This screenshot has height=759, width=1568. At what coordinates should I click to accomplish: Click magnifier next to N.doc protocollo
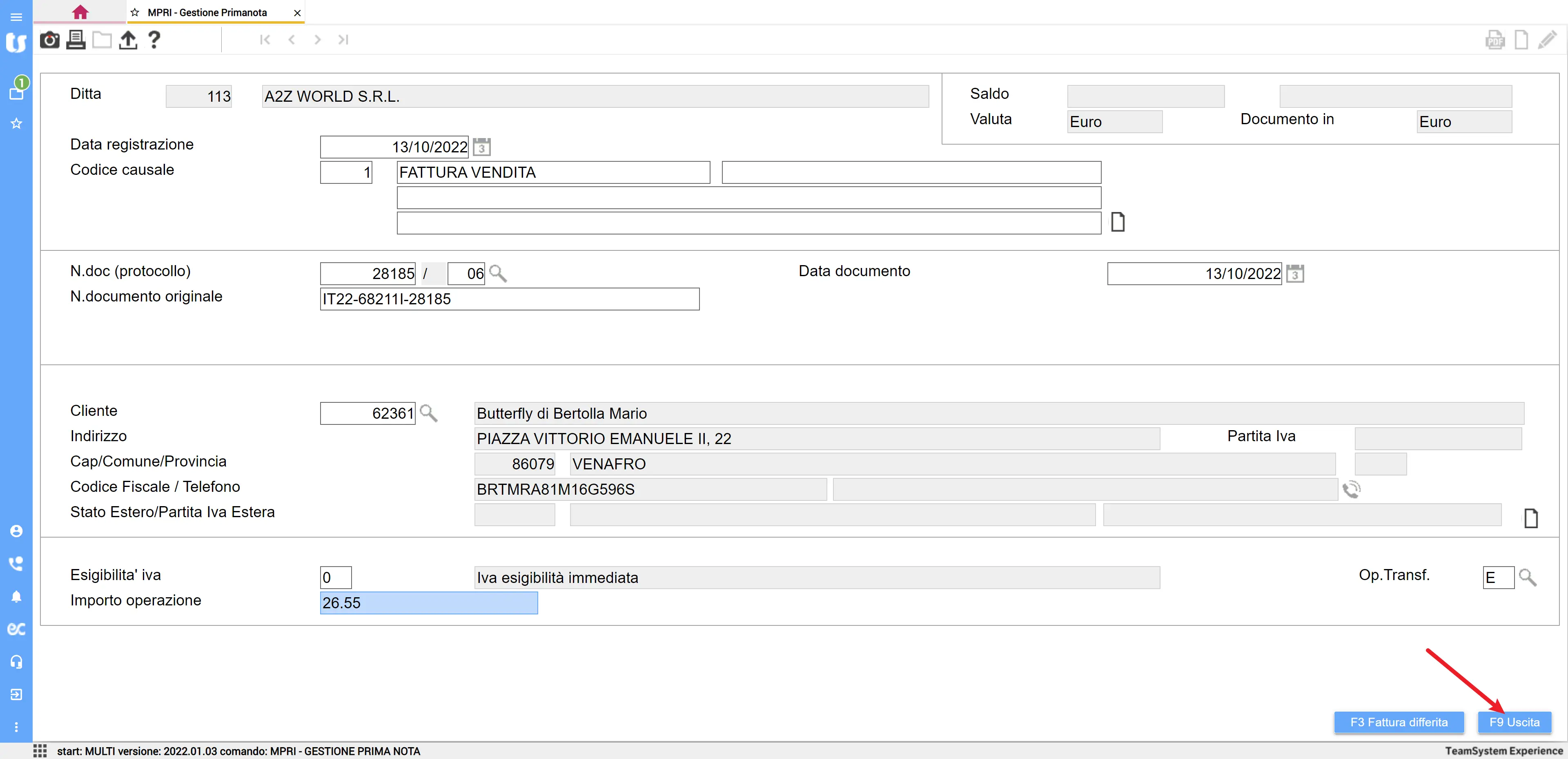pyautogui.click(x=498, y=274)
